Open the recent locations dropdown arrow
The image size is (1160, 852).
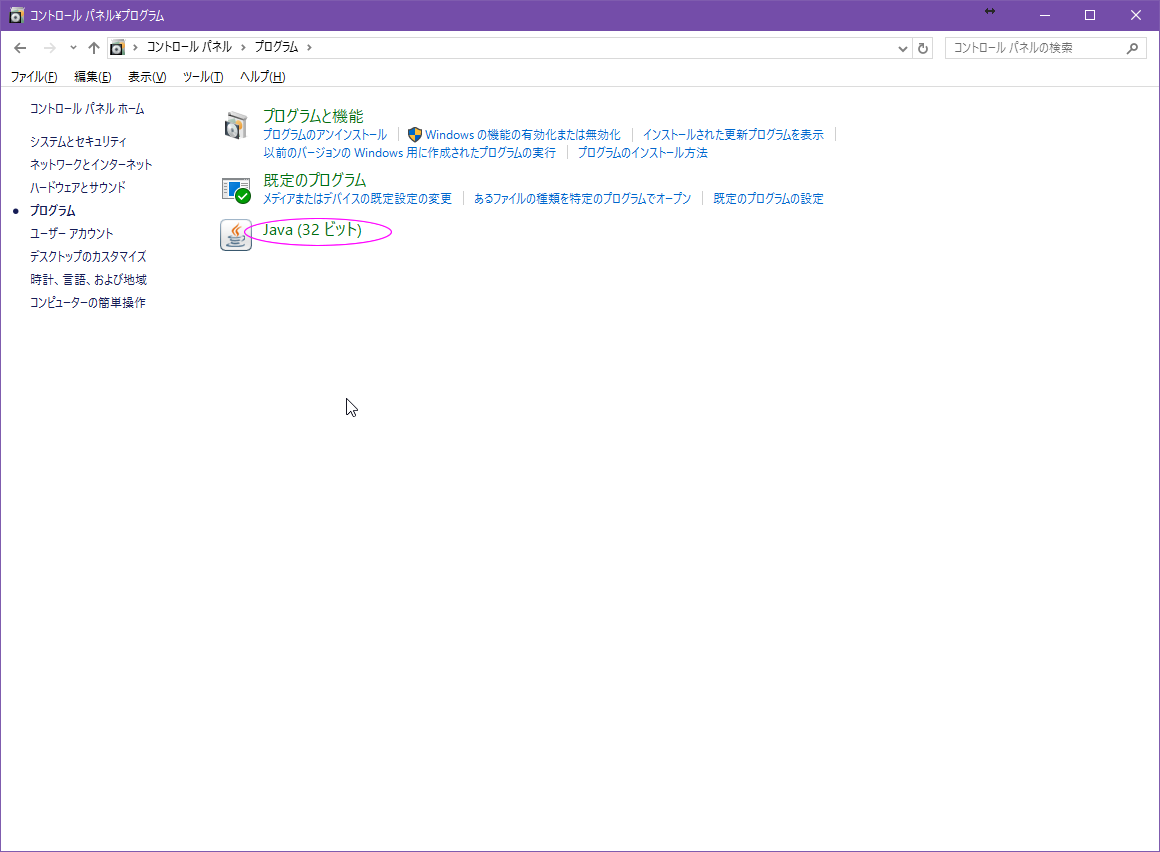click(x=73, y=48)
